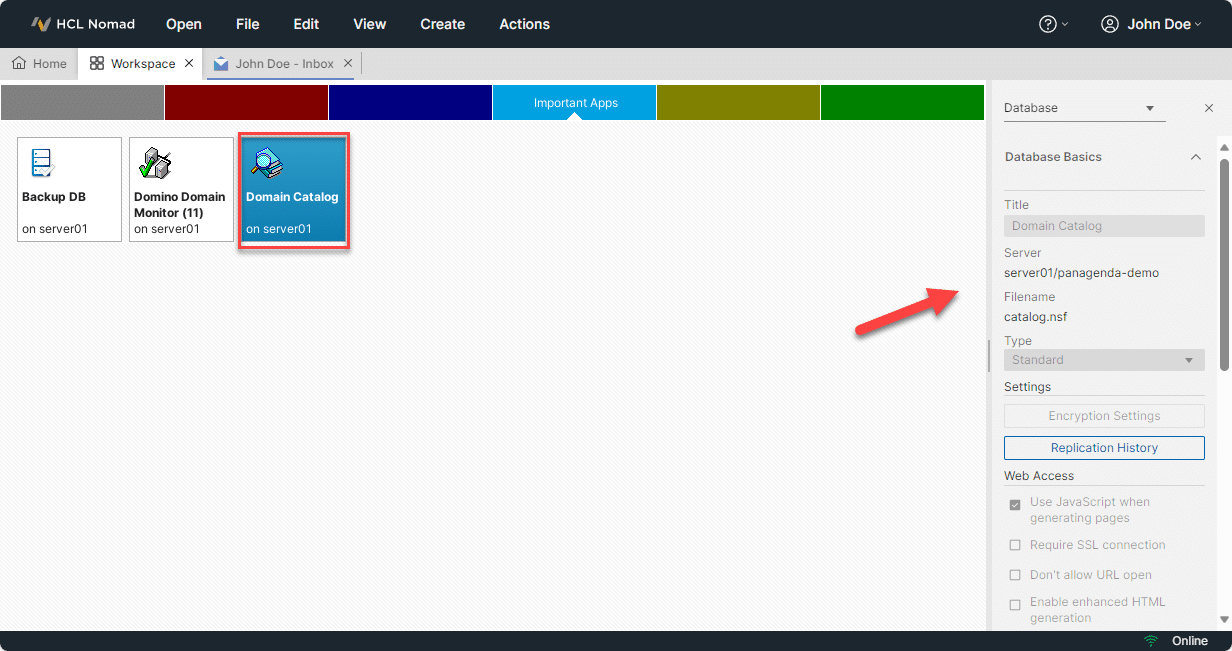Open the Type Standard dropdown
This screenshot has width=1232, height=651.
[x=1104, y=360]
